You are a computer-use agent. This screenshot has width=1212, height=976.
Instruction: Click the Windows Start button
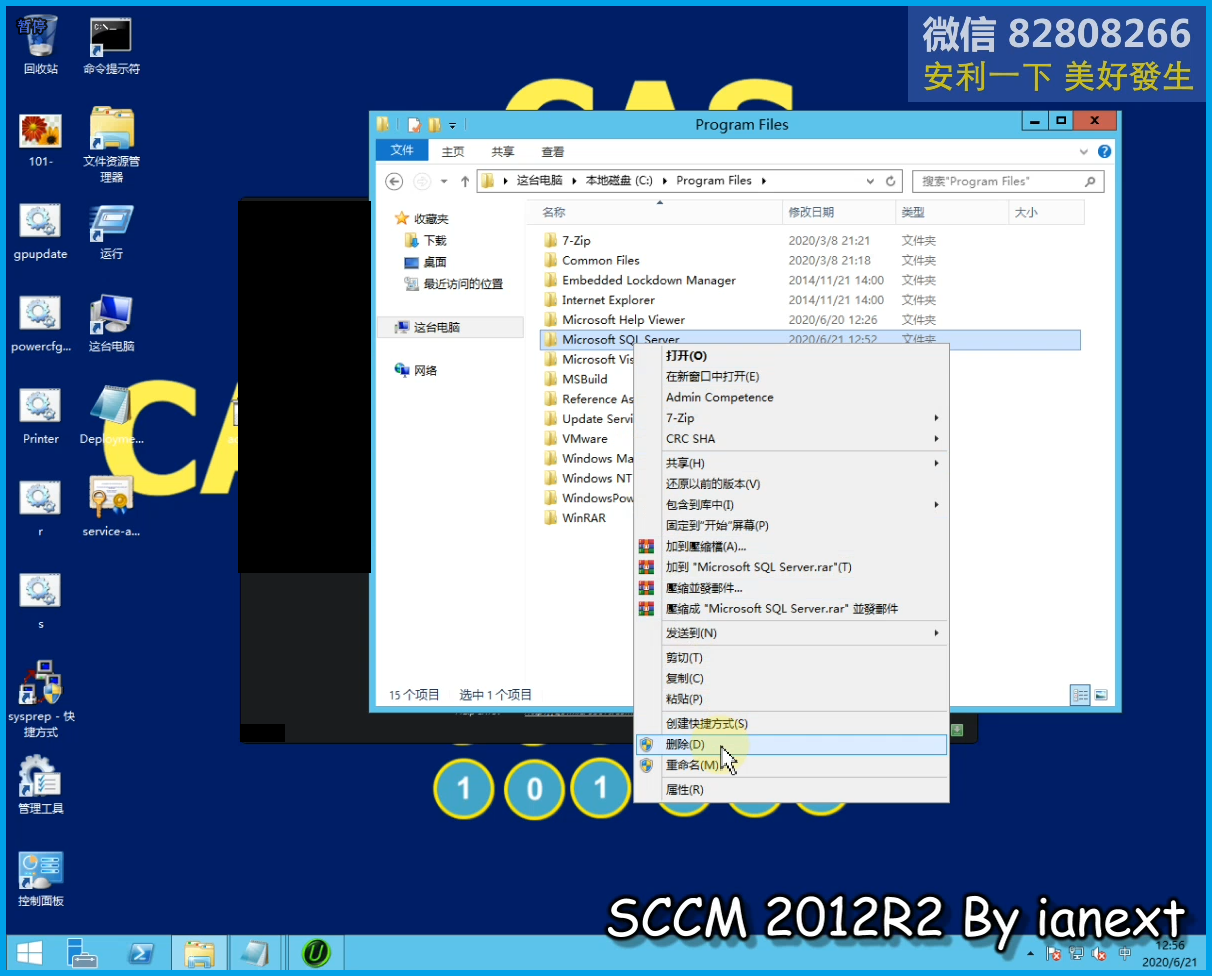pyautogui.click(x=29, y=953)
